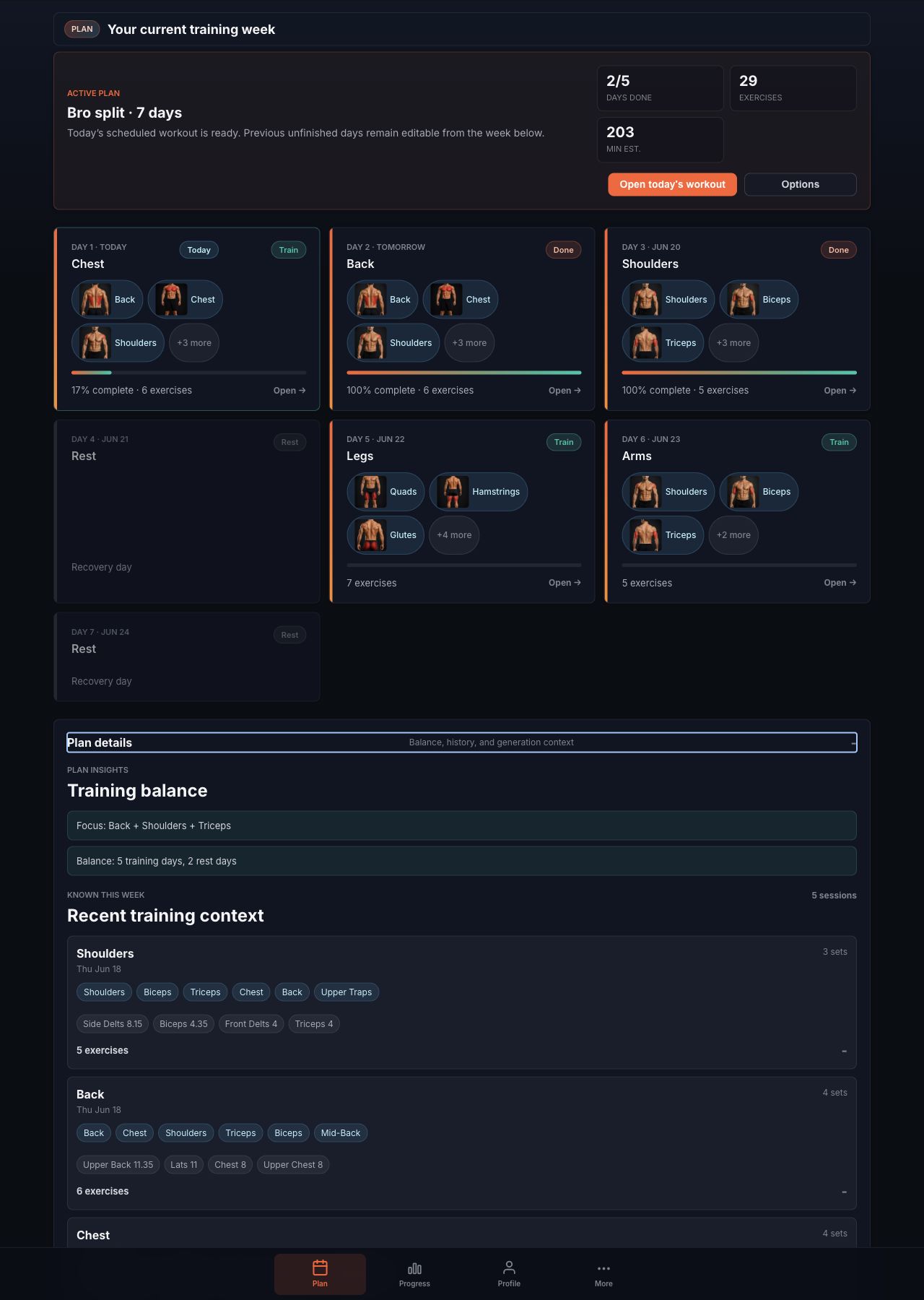Select the Day 7 Rest card
Screen dimensions: 924x1300
click(x=187, y=657)
